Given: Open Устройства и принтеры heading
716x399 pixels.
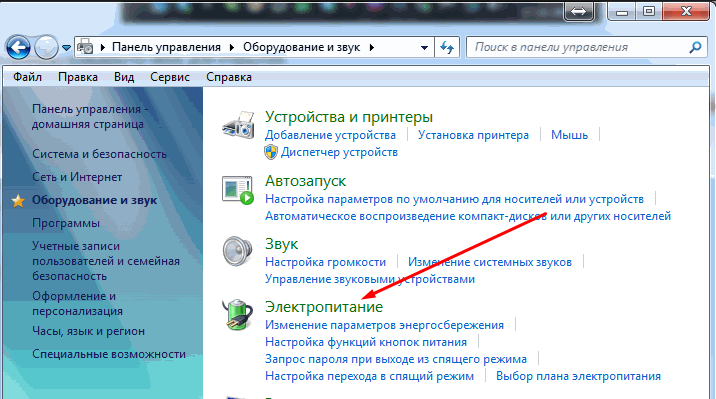Looking at the screenshot, I should point(349,117).
